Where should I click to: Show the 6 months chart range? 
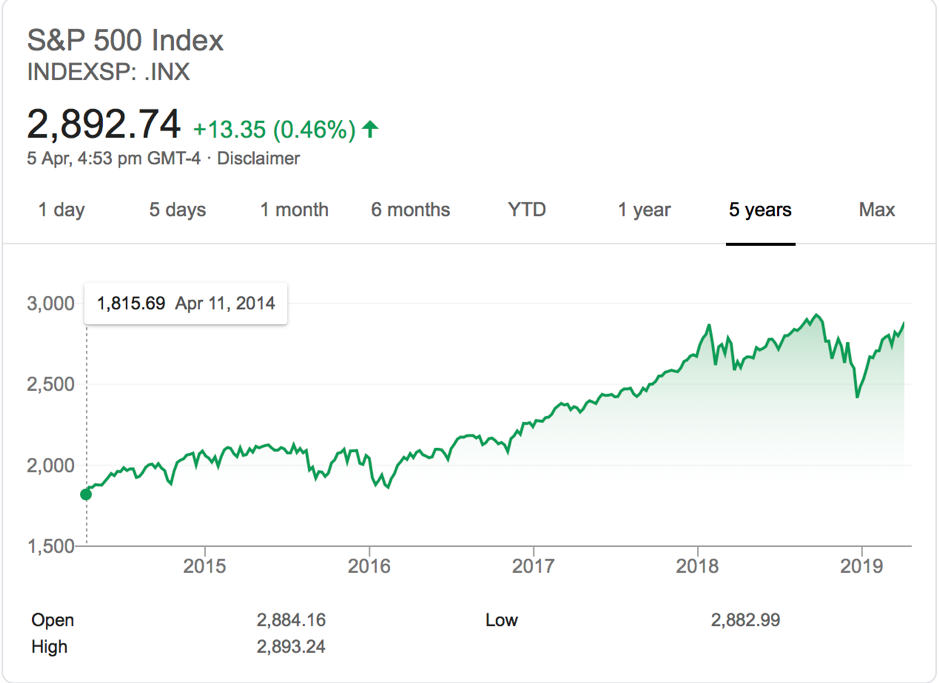[410, 210]
